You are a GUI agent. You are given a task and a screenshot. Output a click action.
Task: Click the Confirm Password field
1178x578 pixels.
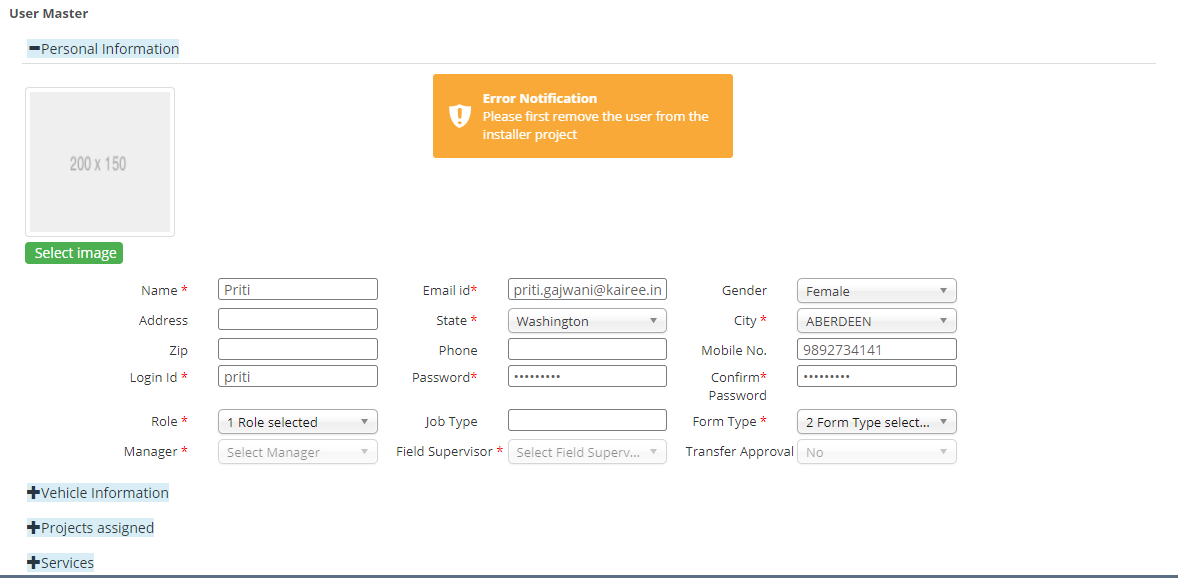(876, 377)
